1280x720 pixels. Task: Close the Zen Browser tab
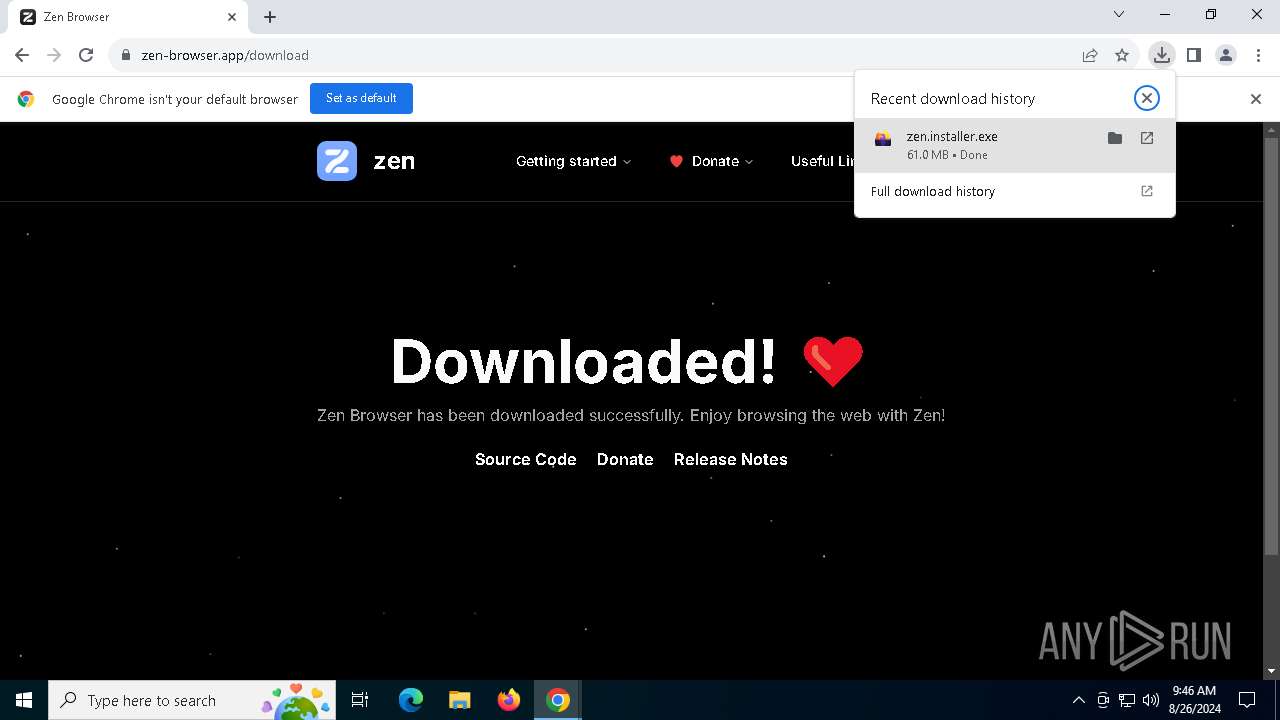[x=232, y=17]
